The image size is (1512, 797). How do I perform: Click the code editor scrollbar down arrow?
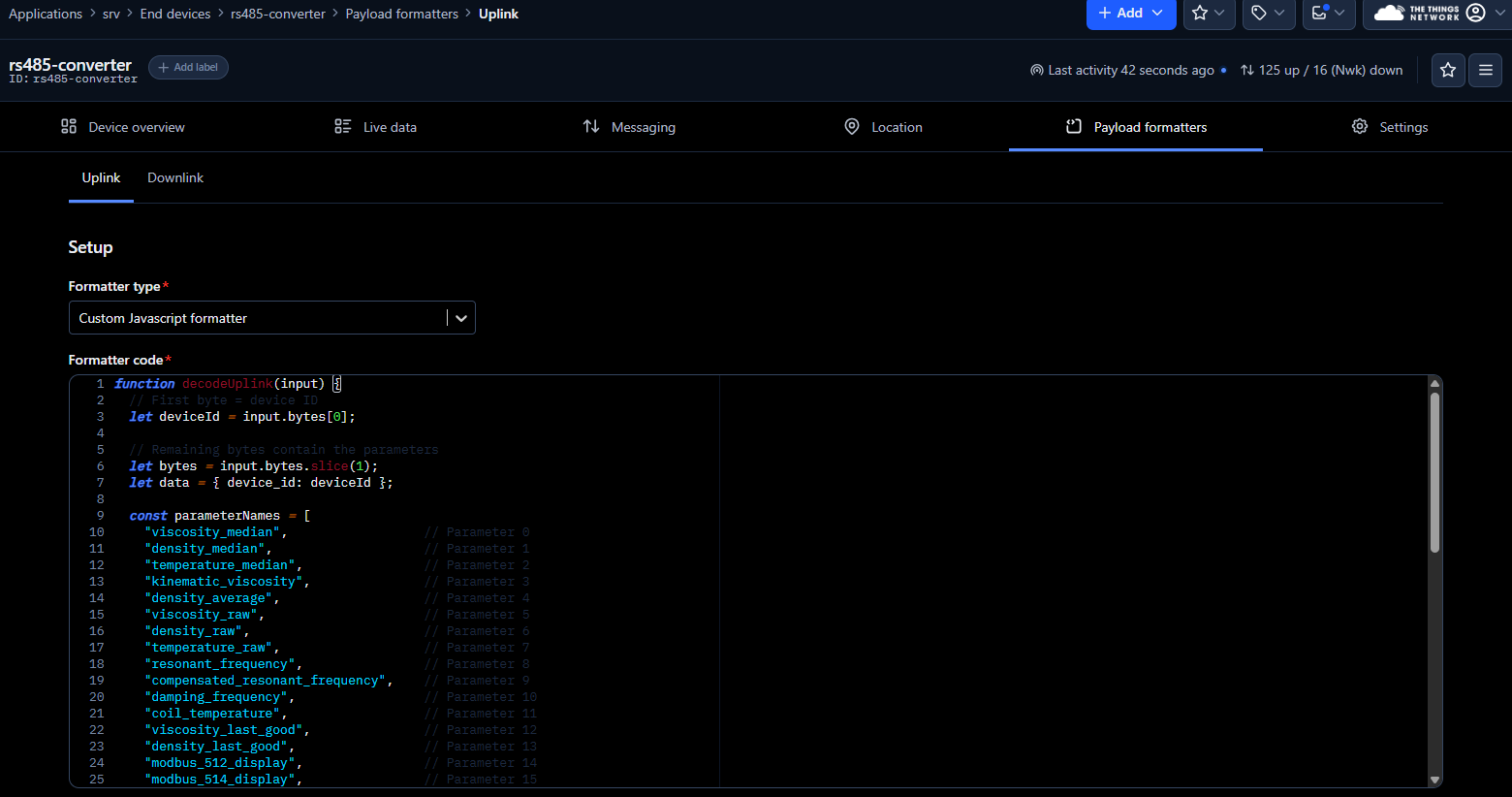tap(1434, 780)
